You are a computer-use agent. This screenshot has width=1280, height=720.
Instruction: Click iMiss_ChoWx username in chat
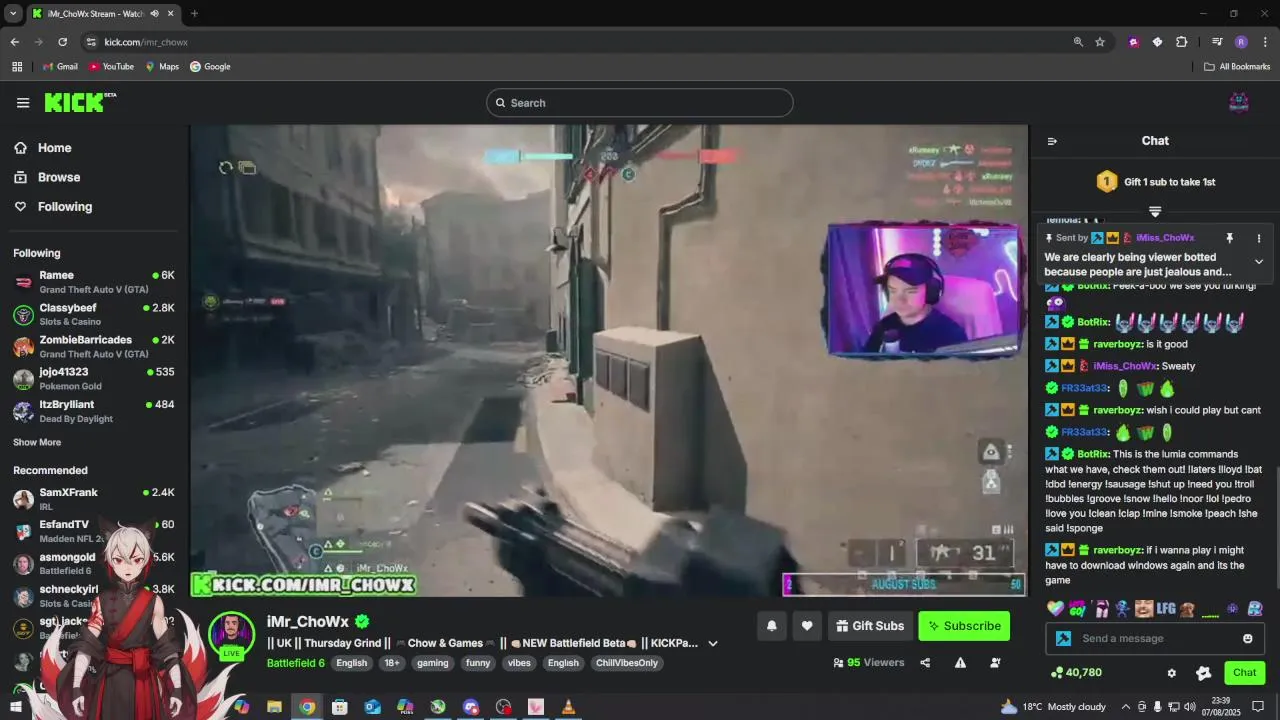(1124, 366)
